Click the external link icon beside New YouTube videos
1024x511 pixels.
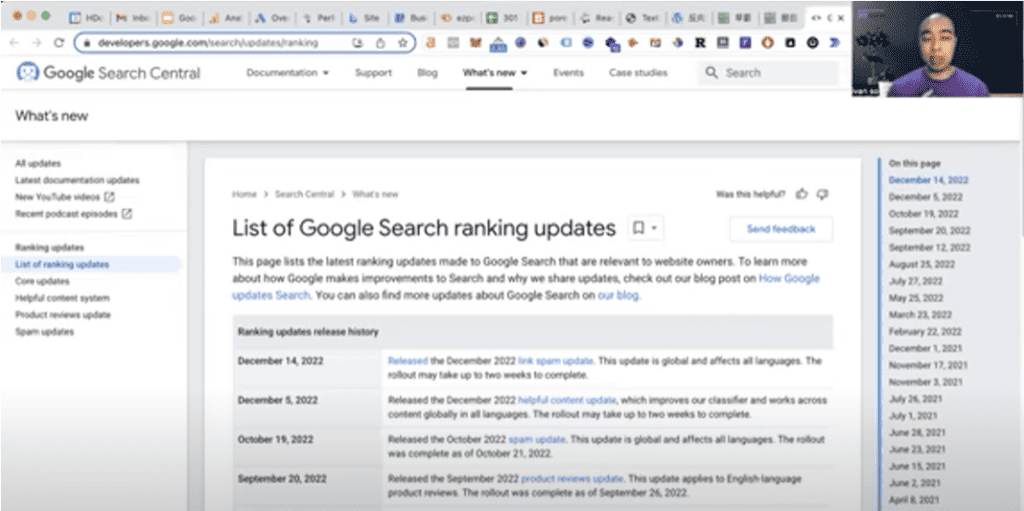click(x=110, y=197)
